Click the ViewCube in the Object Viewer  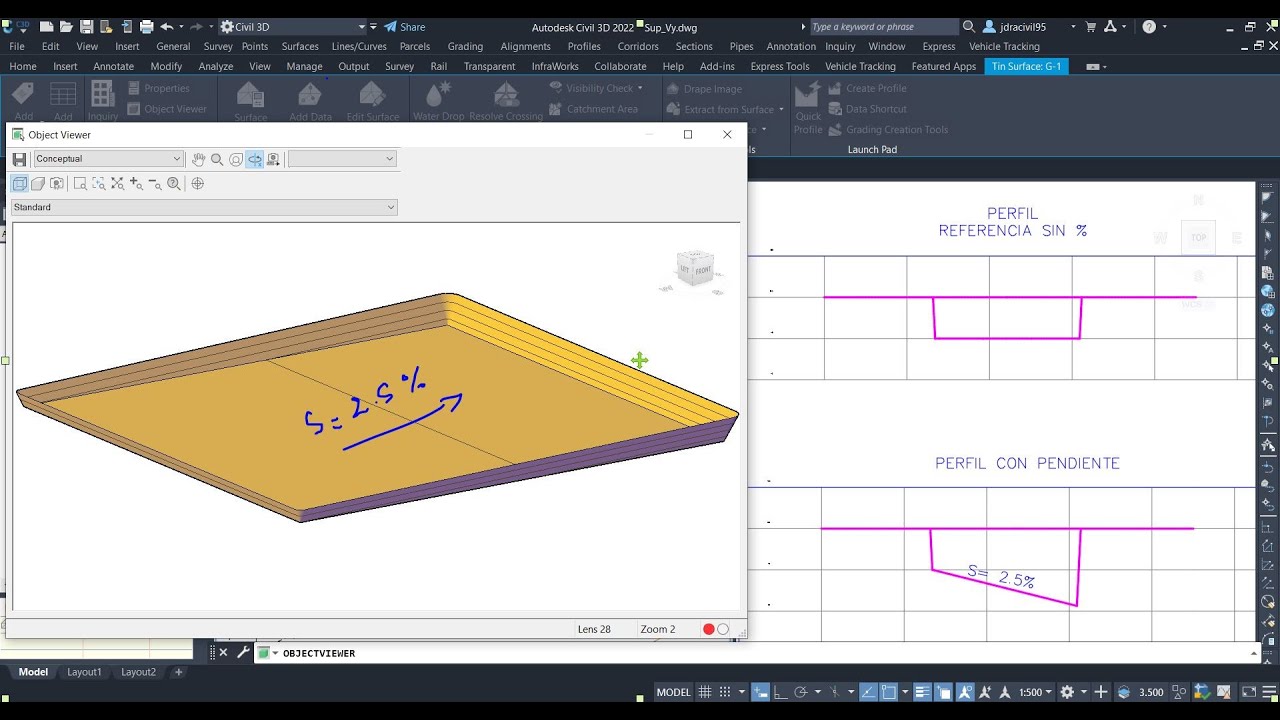(x=695, y=270)
